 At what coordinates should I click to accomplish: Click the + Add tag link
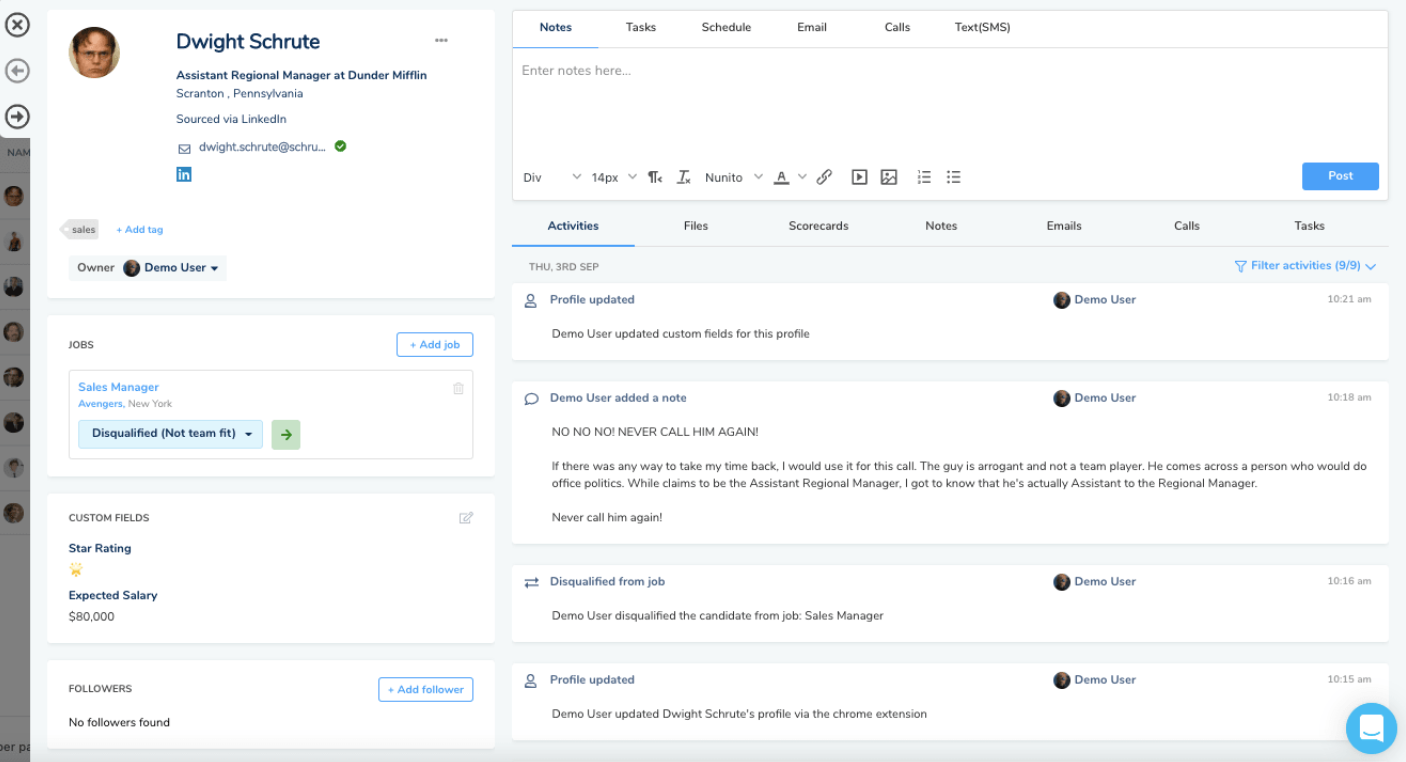coord(139,230)
